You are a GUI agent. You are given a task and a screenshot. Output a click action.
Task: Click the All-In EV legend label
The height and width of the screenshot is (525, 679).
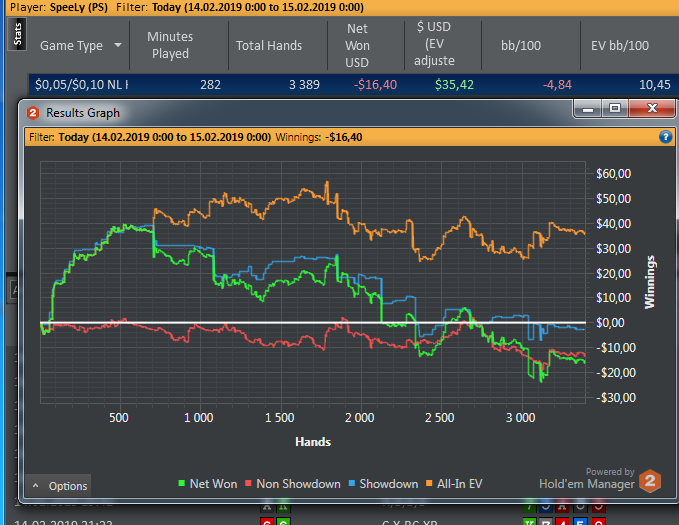(459, 484)
